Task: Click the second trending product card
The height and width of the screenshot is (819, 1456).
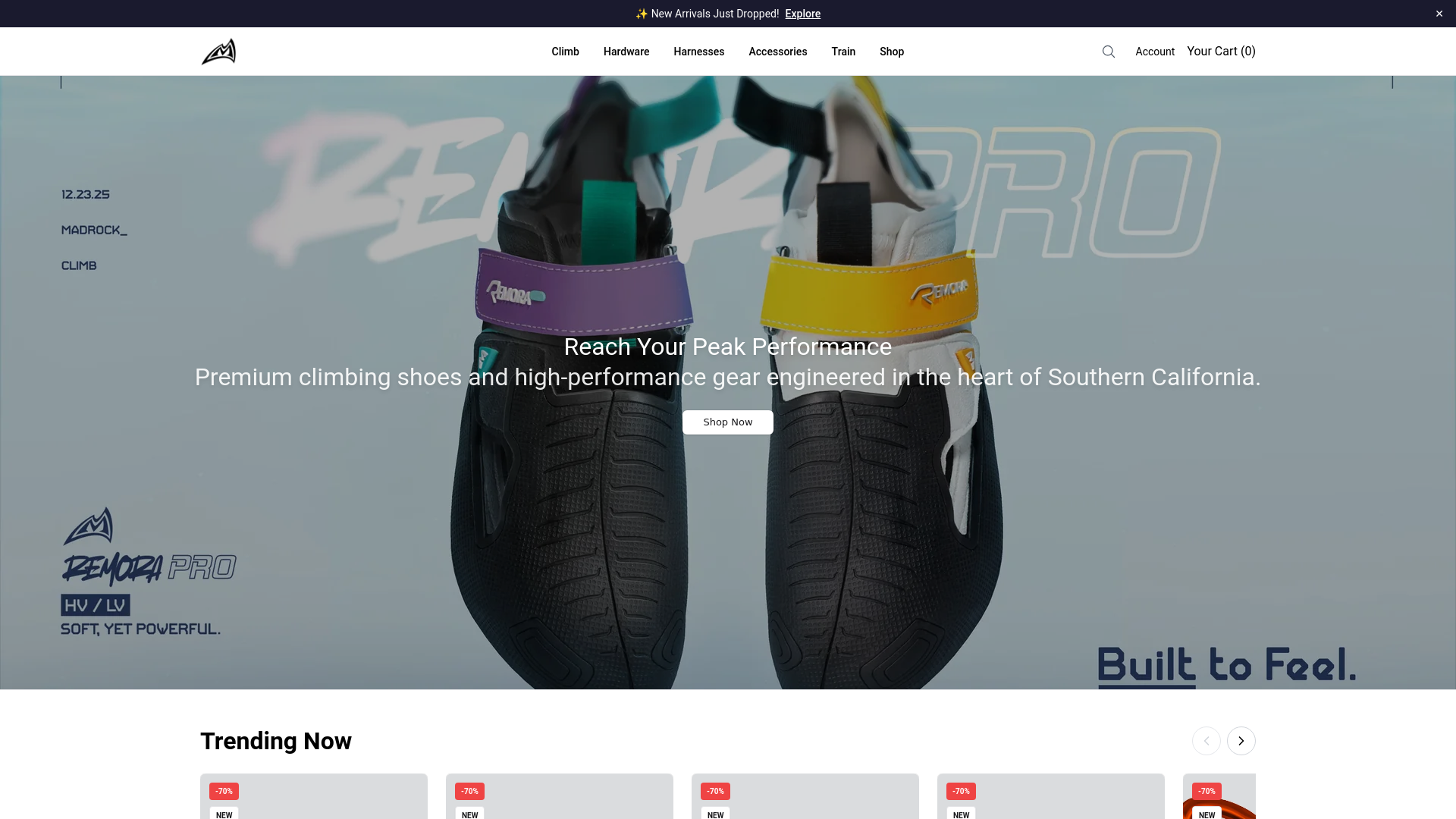Action: [560, 796]
